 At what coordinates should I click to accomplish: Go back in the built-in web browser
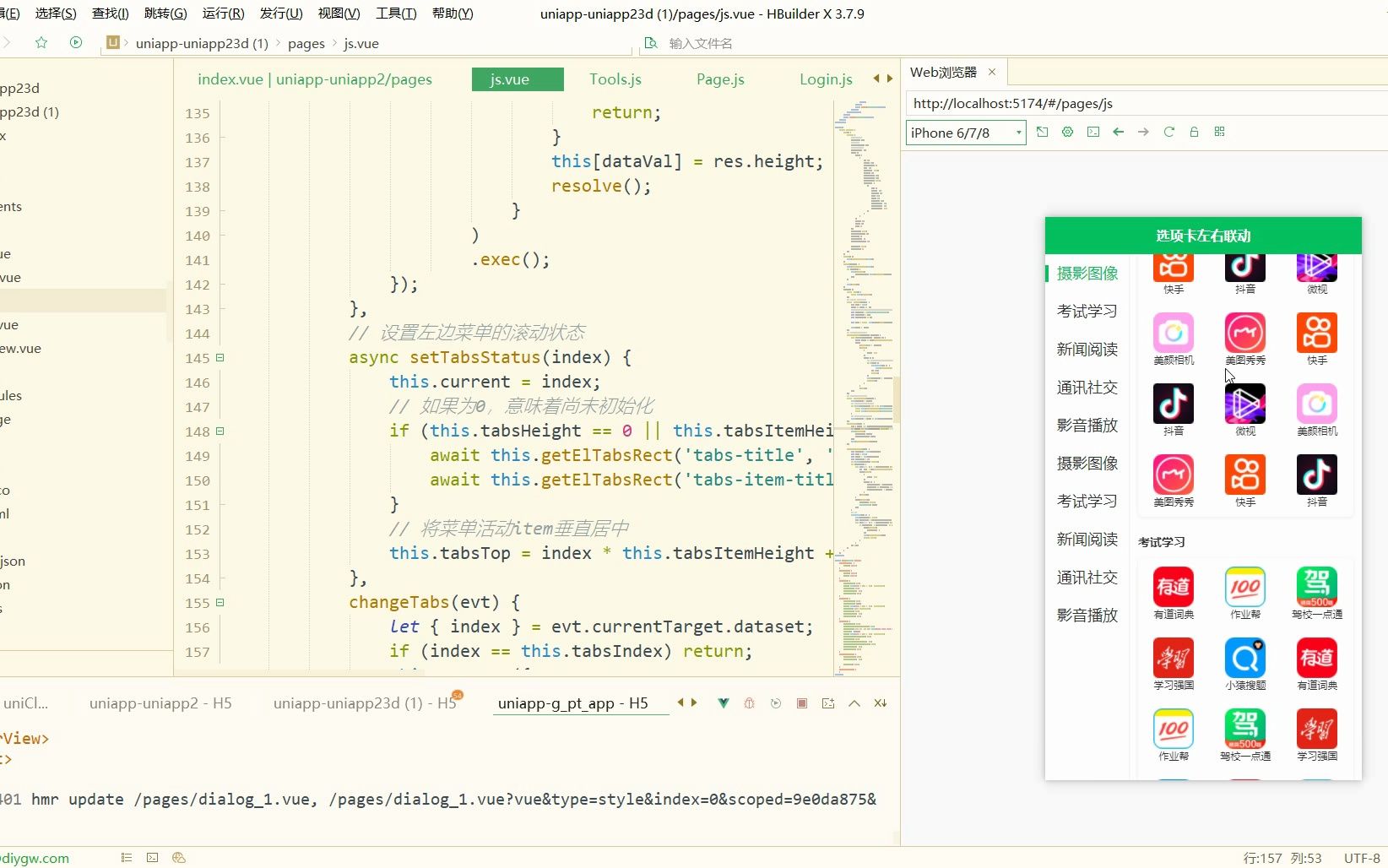coord(1119,132)
